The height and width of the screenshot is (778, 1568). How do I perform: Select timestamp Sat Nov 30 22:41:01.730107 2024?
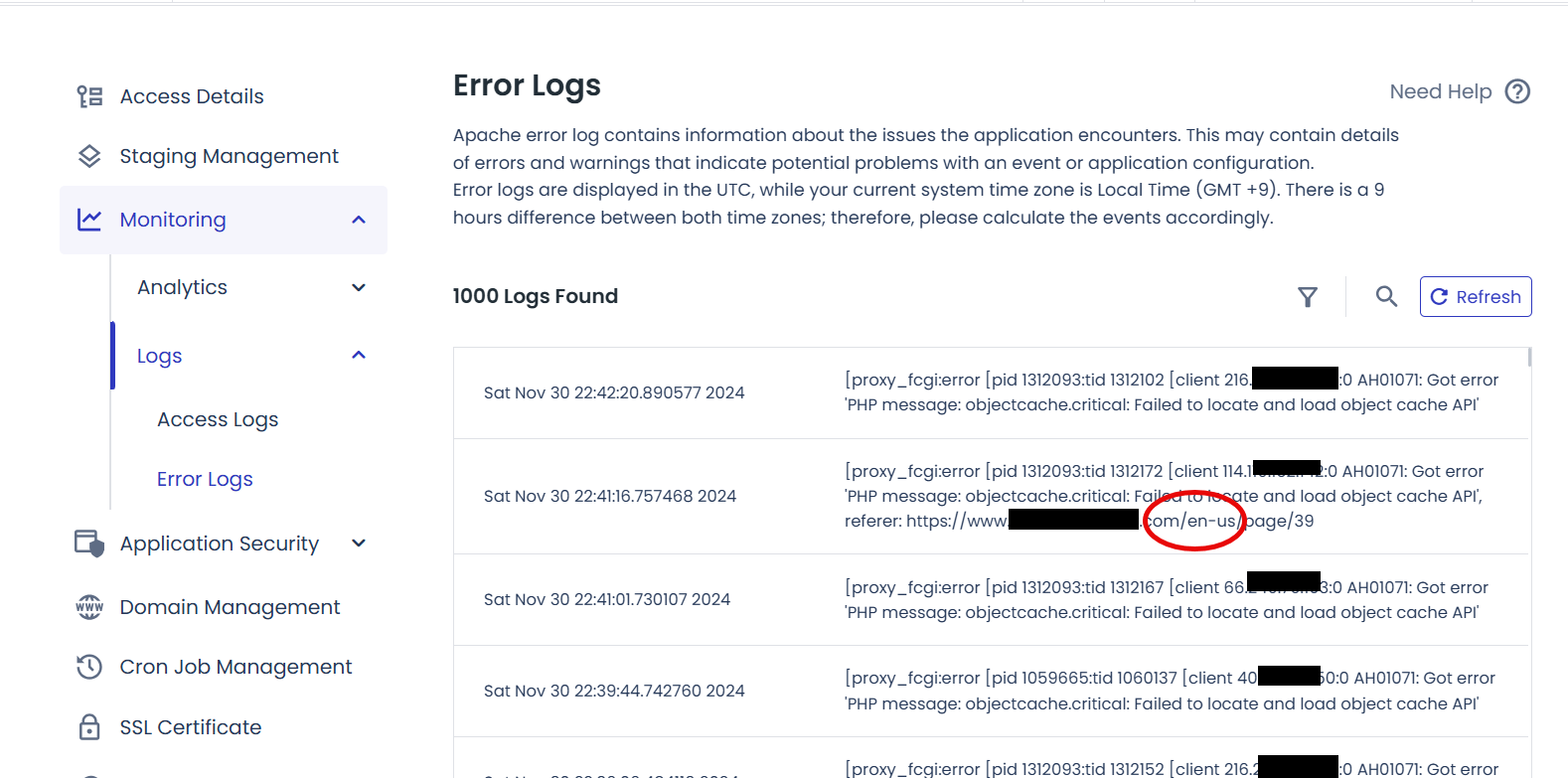(x=607, y=599)
